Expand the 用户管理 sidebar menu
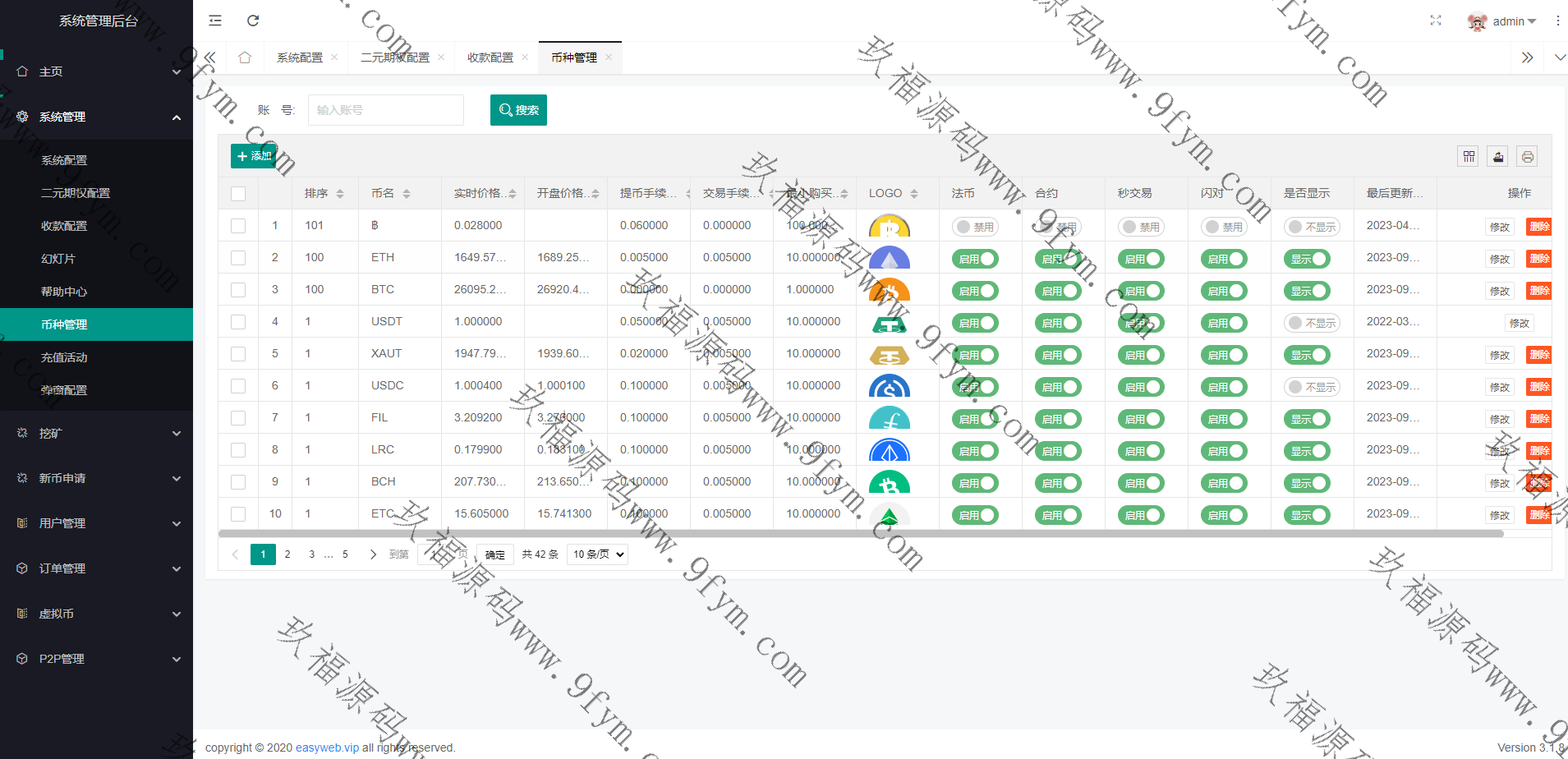 pyautogui.click(x=96, y=523)
